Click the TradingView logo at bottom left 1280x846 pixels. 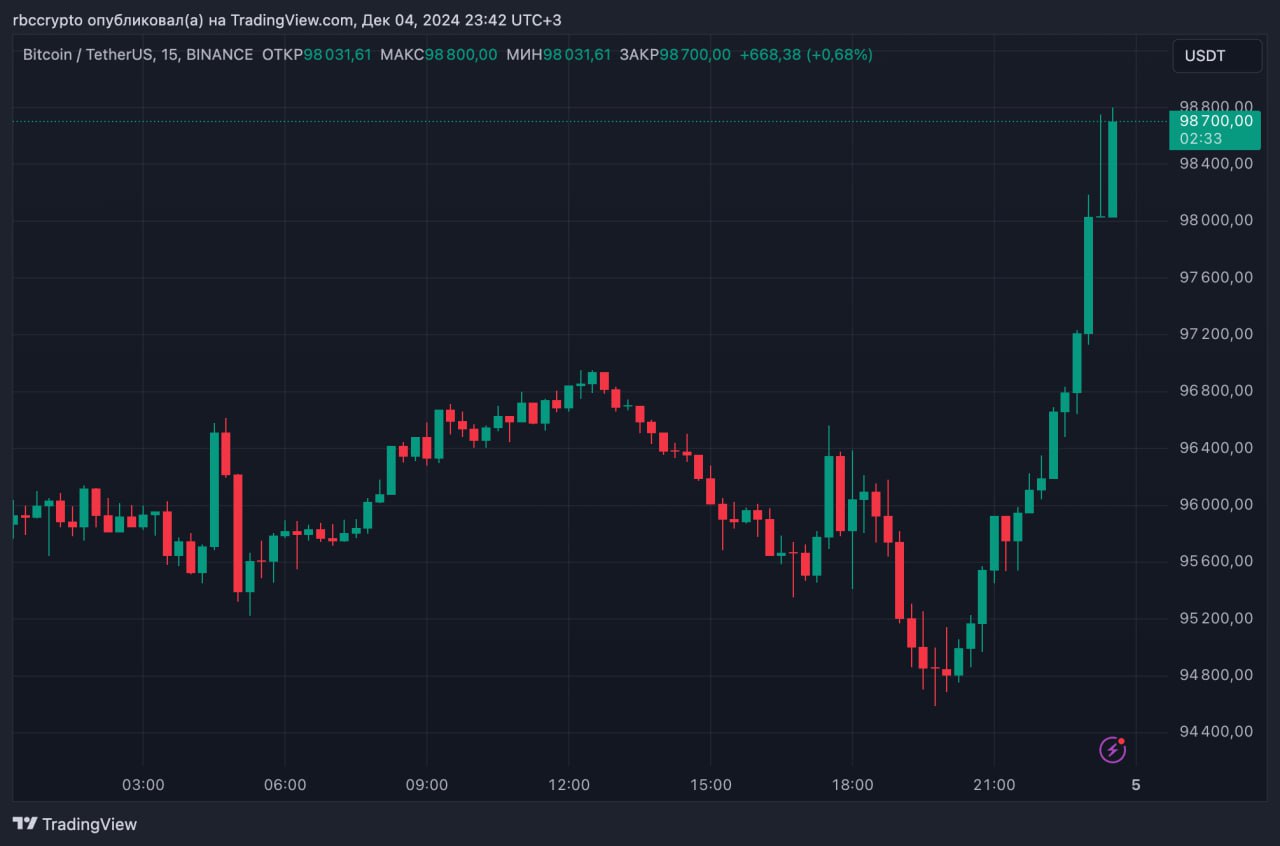tap(75, 824)
